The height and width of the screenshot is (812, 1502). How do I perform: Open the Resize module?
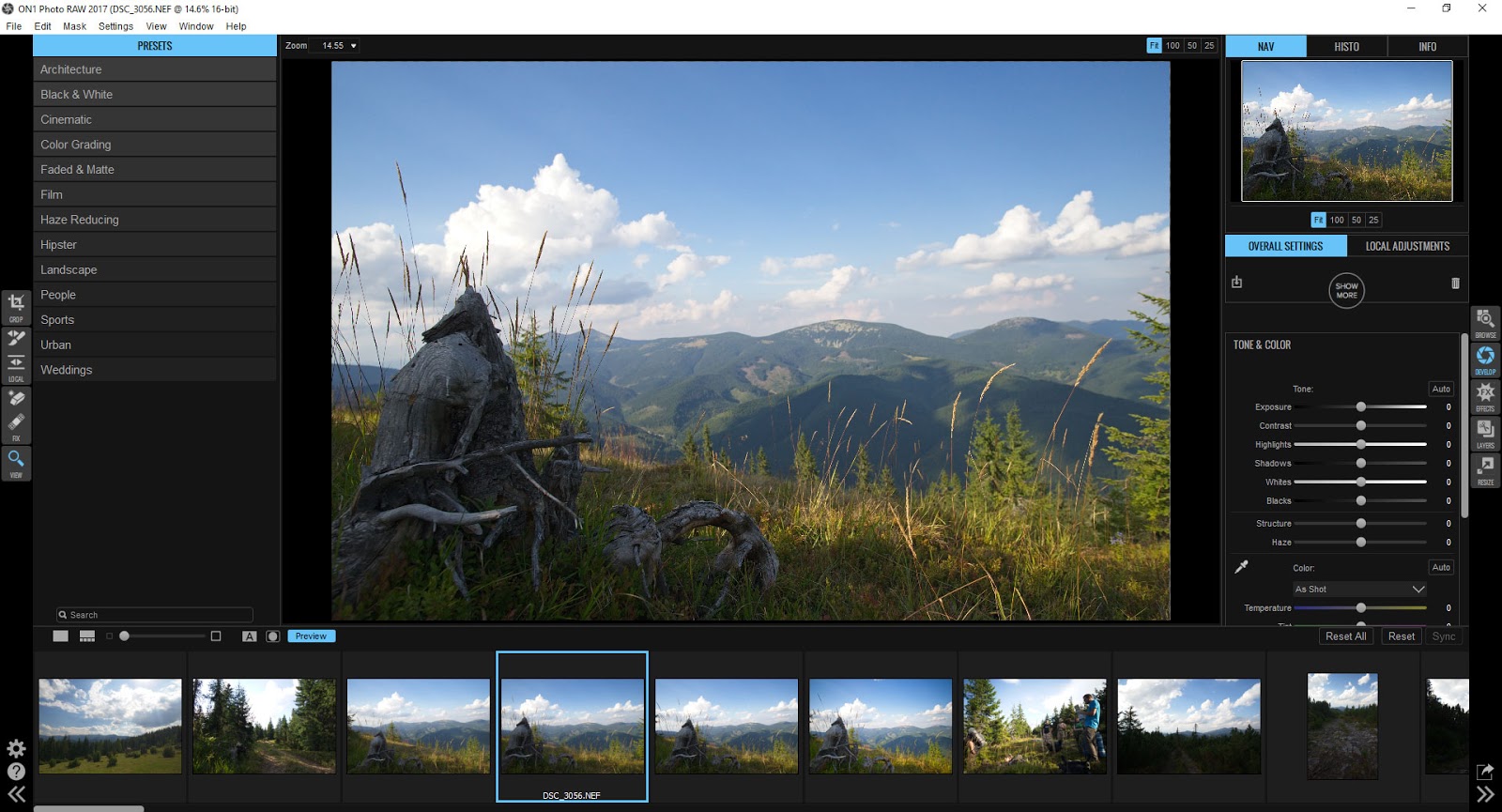click(1485, 470)
